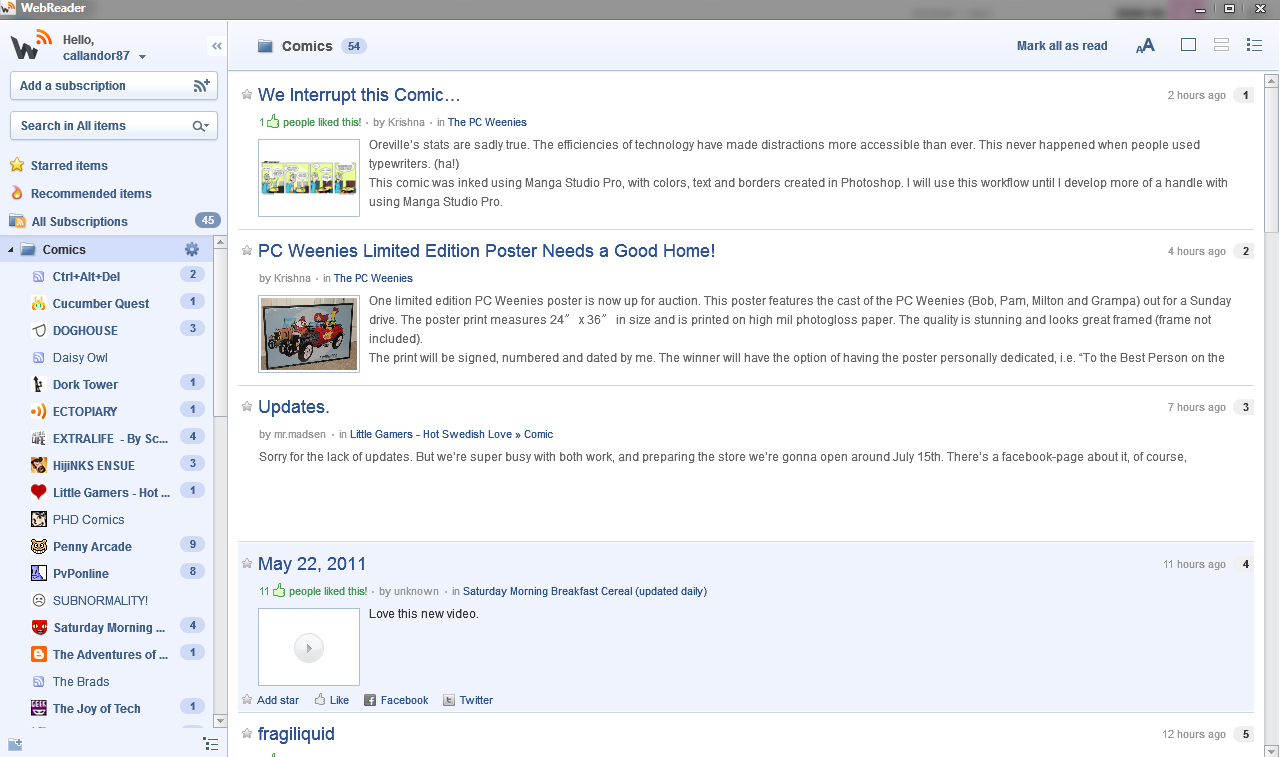1280x757 pixels.
Task: Open 'We Interrupt this Comic…' article title
Action: [359, 95]
